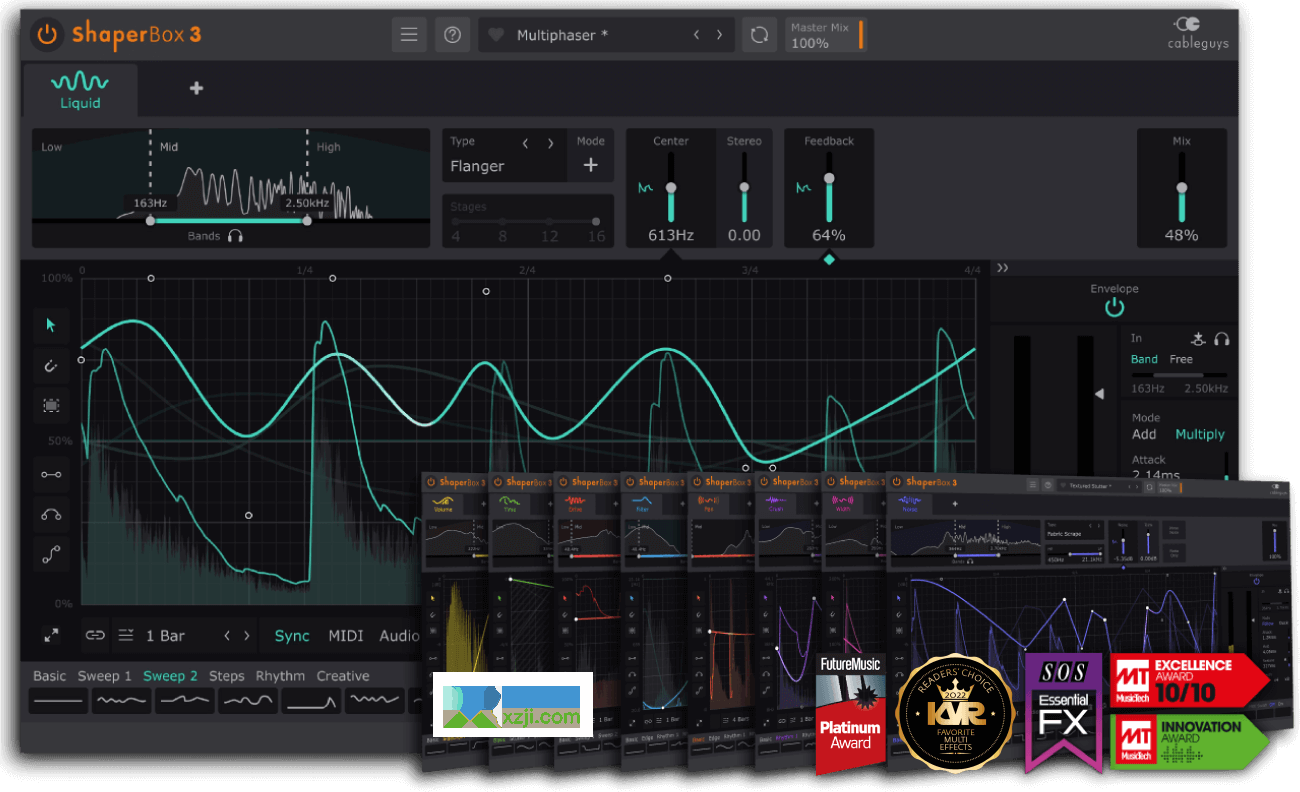Select Audio trigger mode
This screenshot has width=1300, height=792.
coord(399,636)
